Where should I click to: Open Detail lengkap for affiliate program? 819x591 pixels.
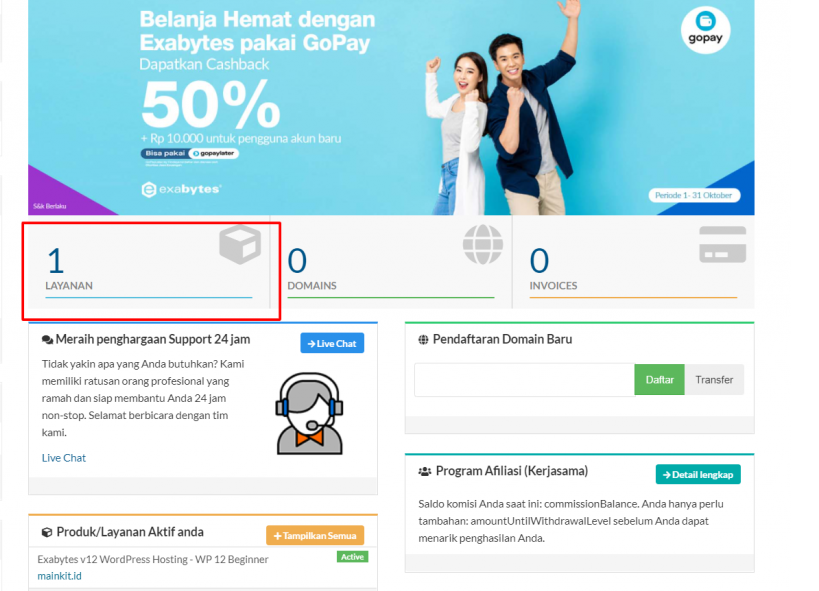[698, 474]
